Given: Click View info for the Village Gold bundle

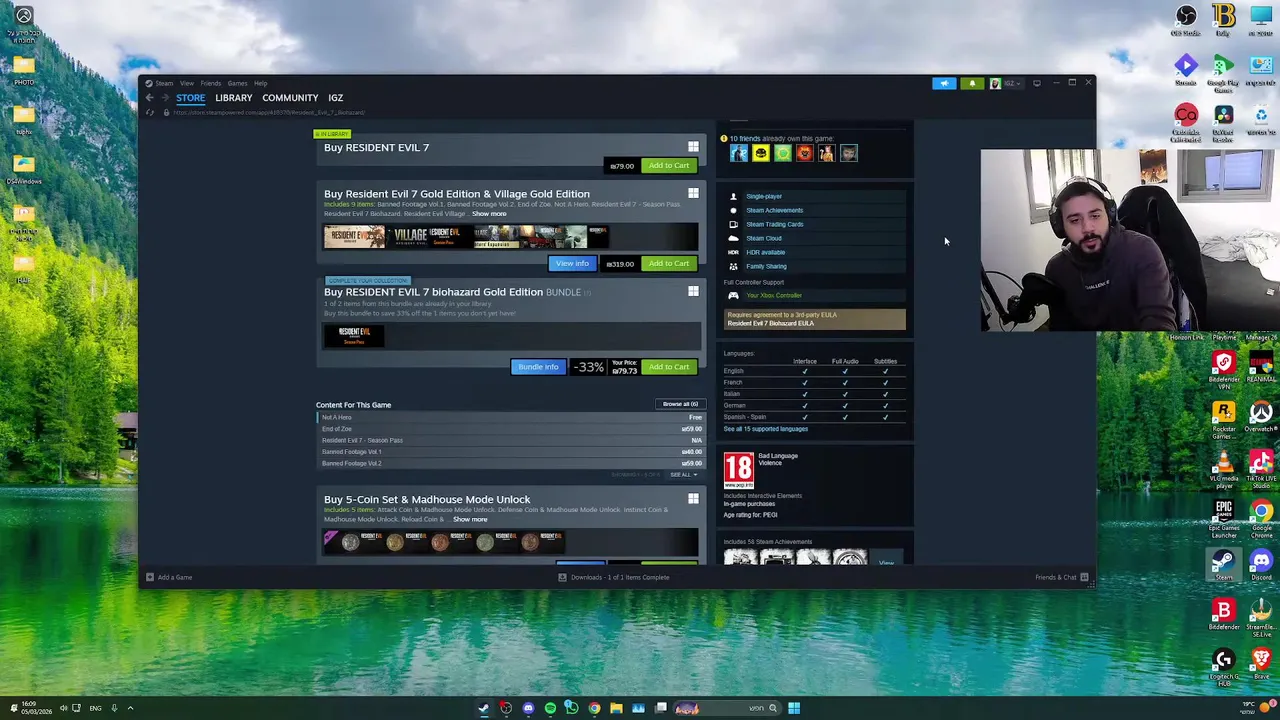Looking at the screenshot, I should click(x=572, y=264).
